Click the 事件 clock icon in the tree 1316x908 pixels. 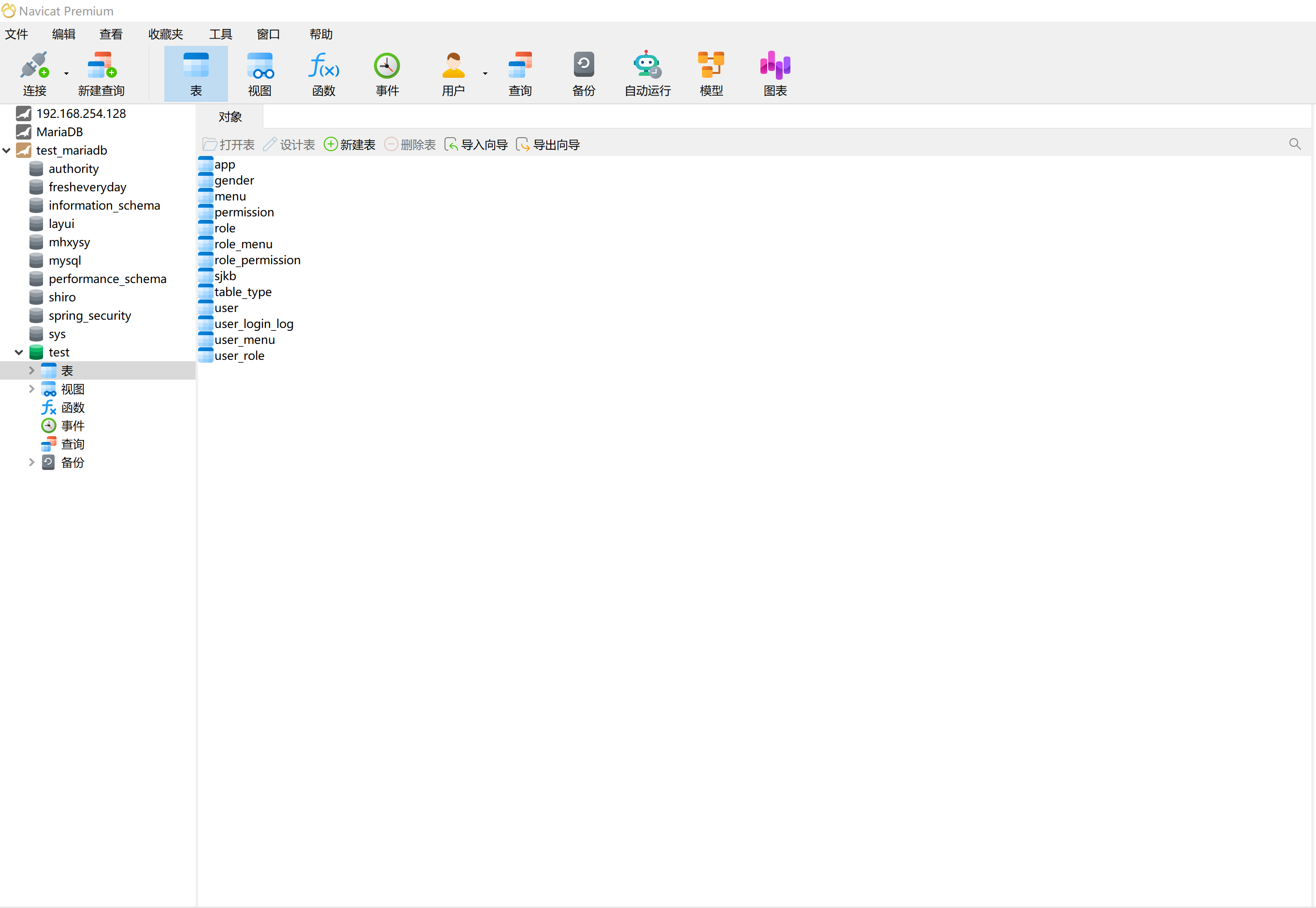pyautogui.click(x=49, y=426)
